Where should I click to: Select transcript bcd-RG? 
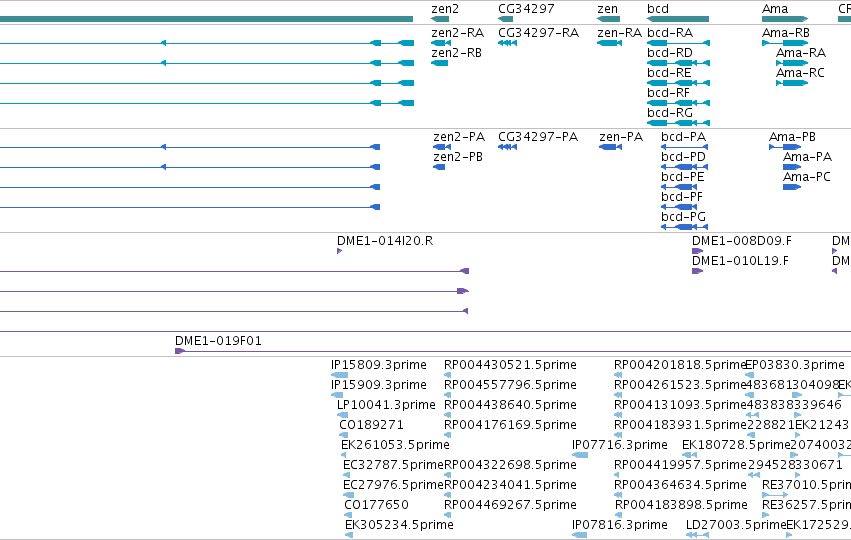coord(670,113)
